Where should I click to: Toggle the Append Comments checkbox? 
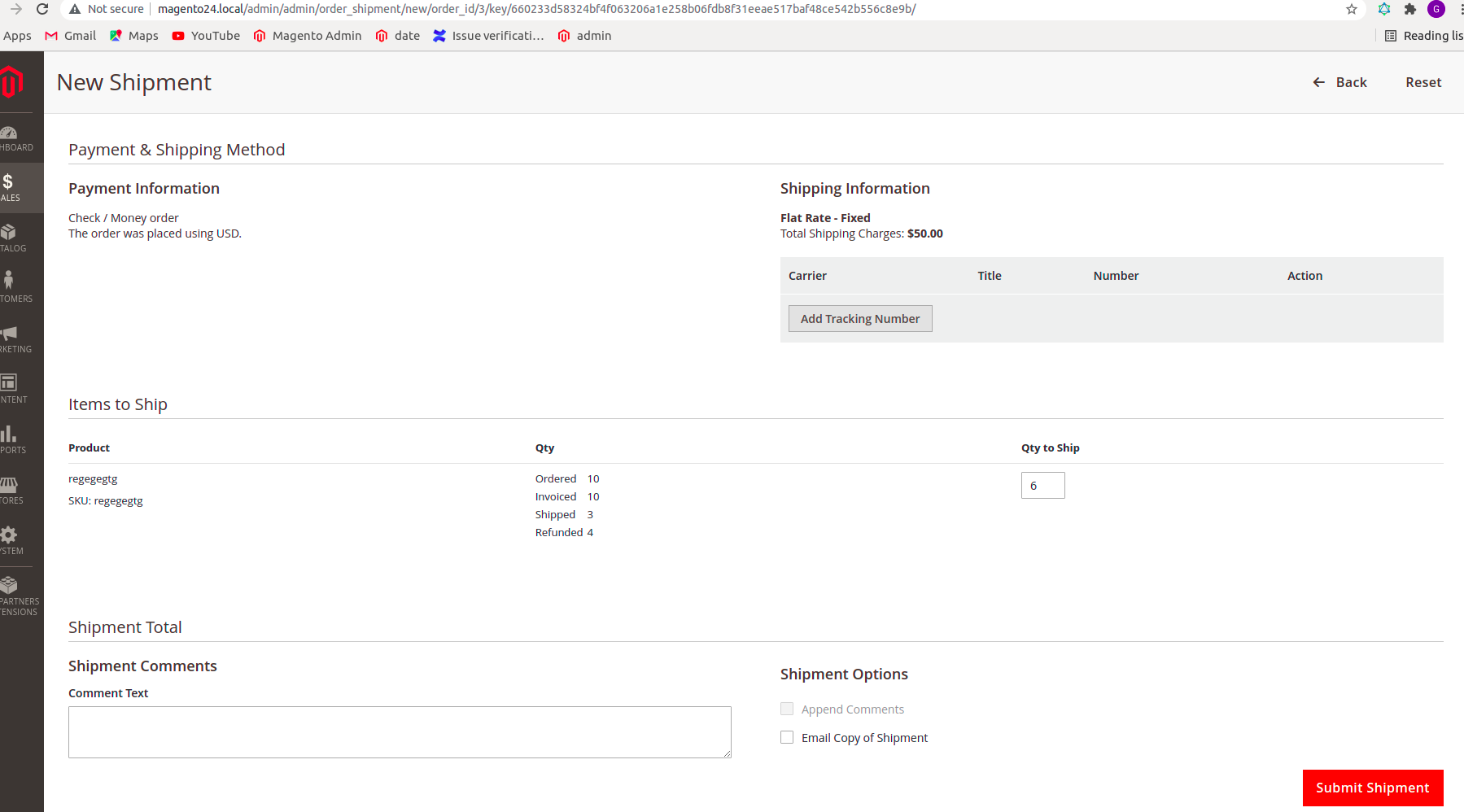[x=787, y=708]
